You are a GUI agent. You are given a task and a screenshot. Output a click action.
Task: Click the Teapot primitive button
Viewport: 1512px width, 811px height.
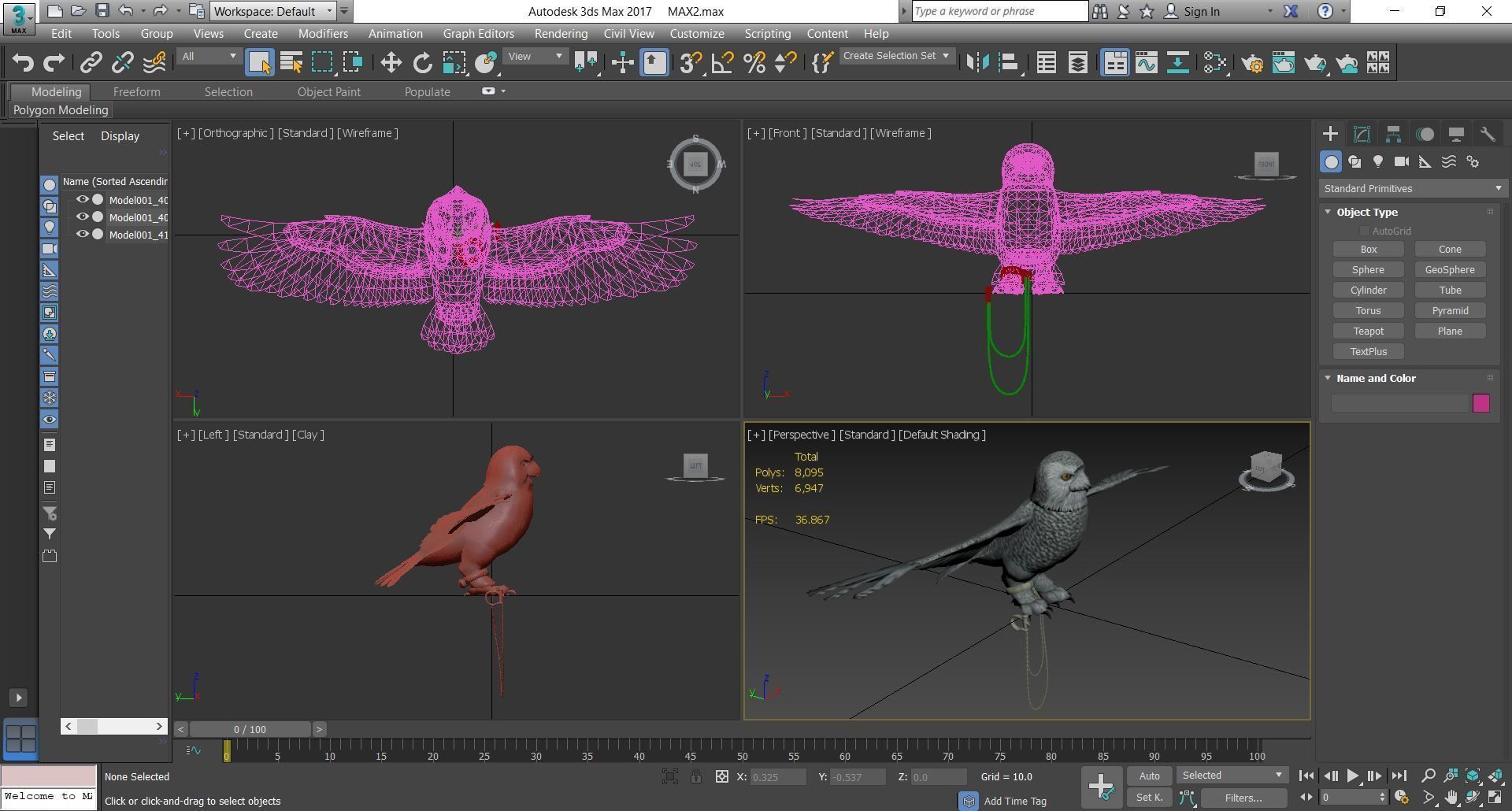point(1368,331)
